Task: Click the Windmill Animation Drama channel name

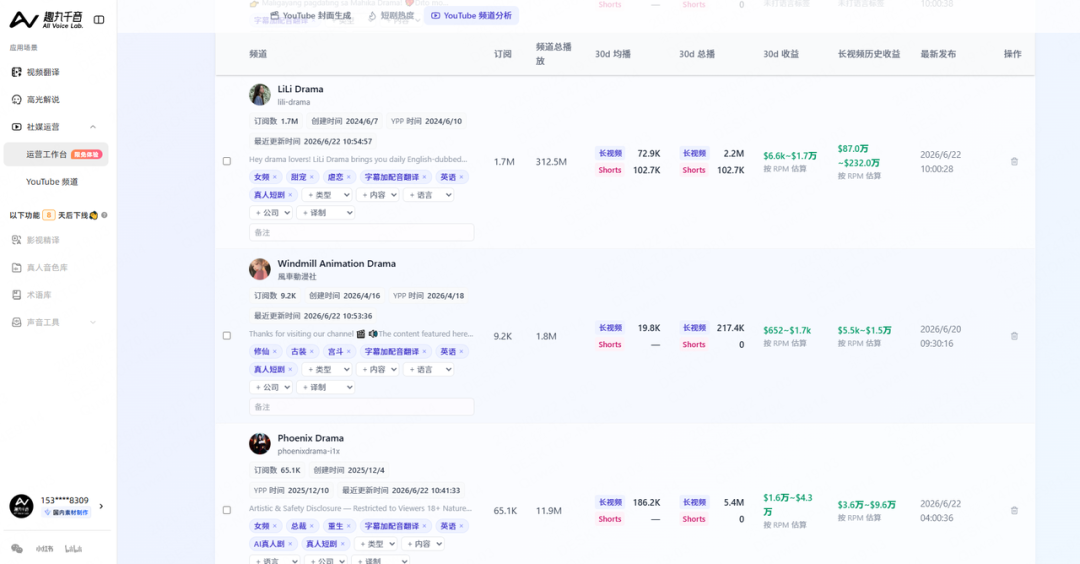Action: [x=337, y=264]
